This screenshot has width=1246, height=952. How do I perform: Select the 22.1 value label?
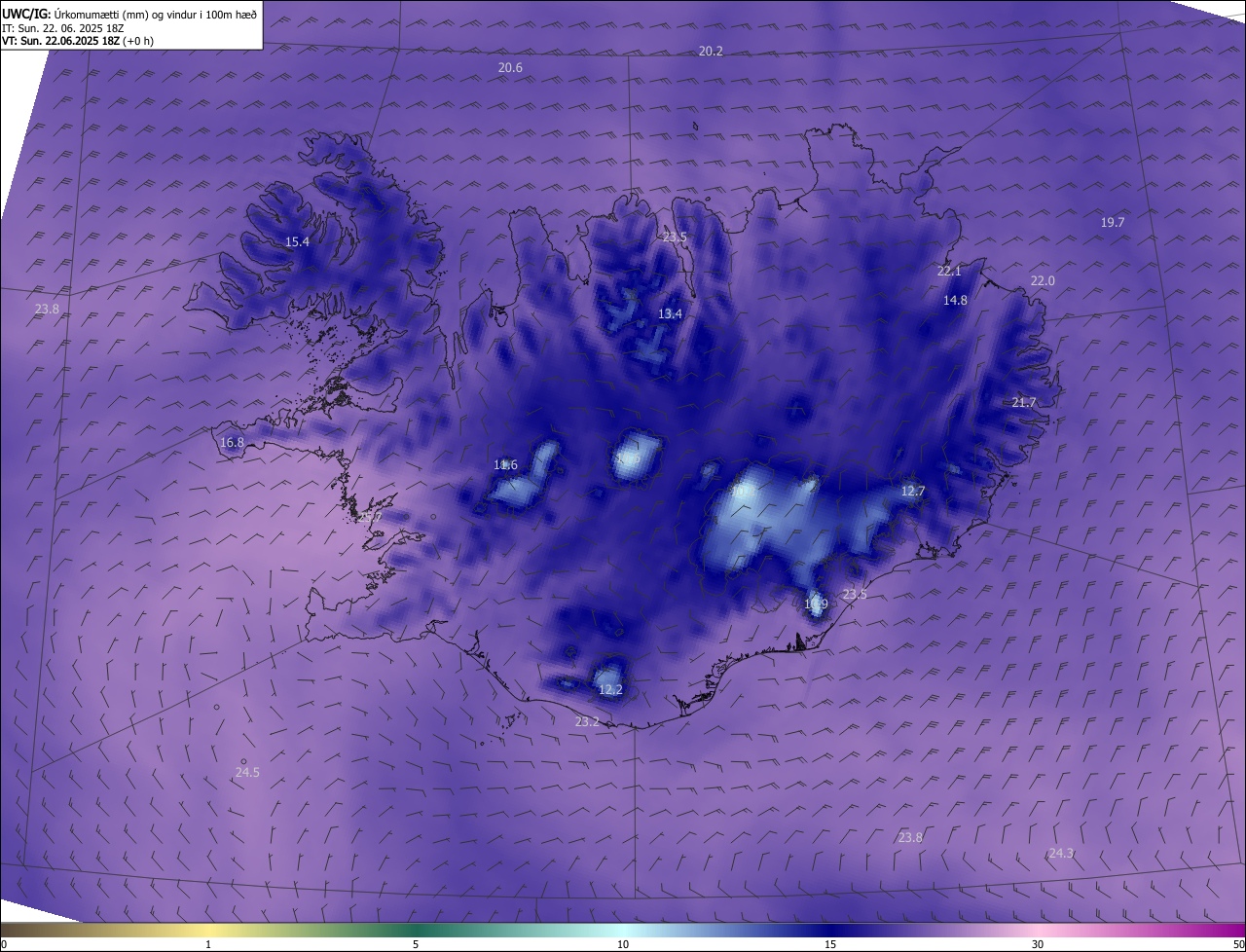[949, 272]
